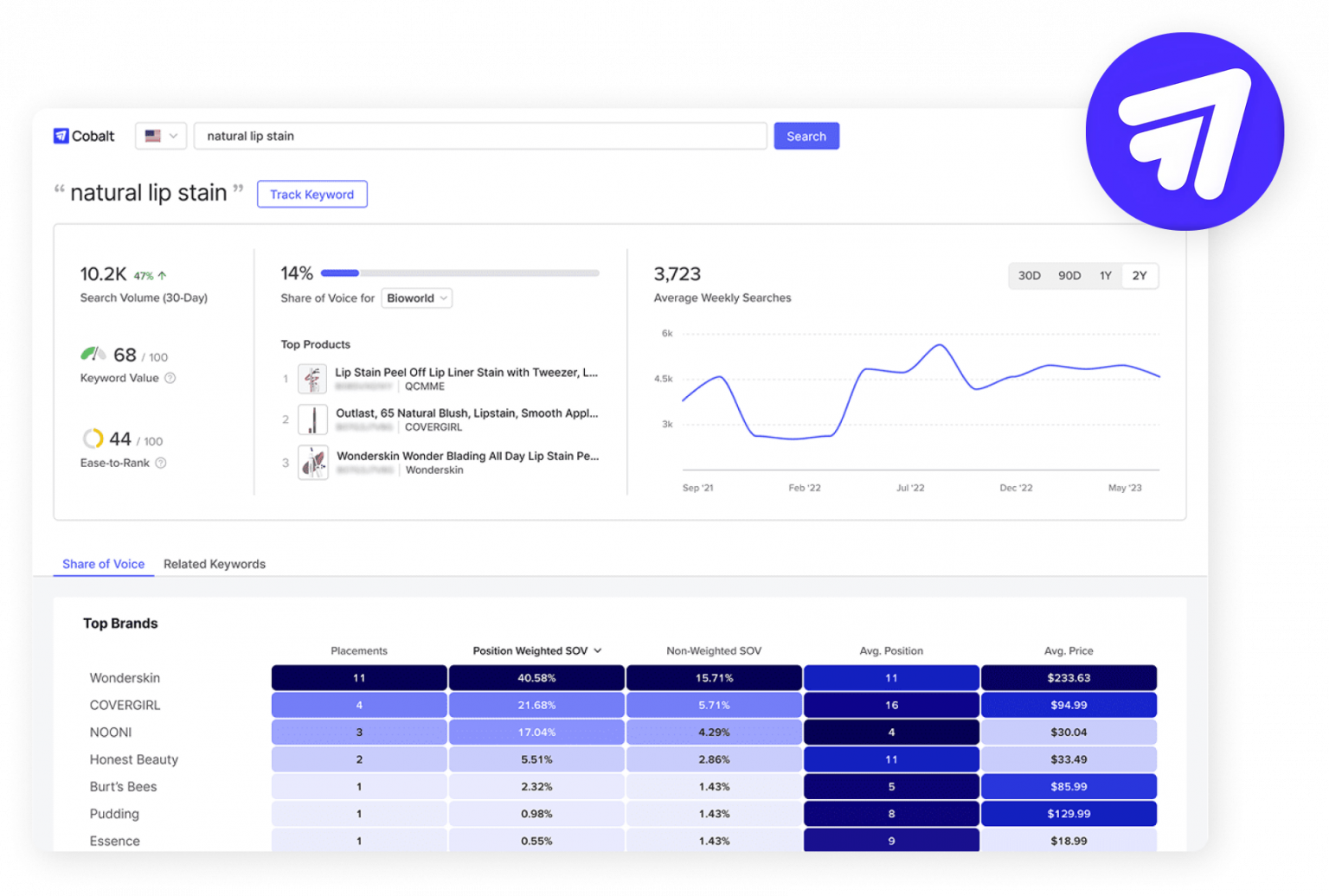This screenshot has width=1329, height=896.
Task: Select the 90D time range
Action: [1069, 276]
